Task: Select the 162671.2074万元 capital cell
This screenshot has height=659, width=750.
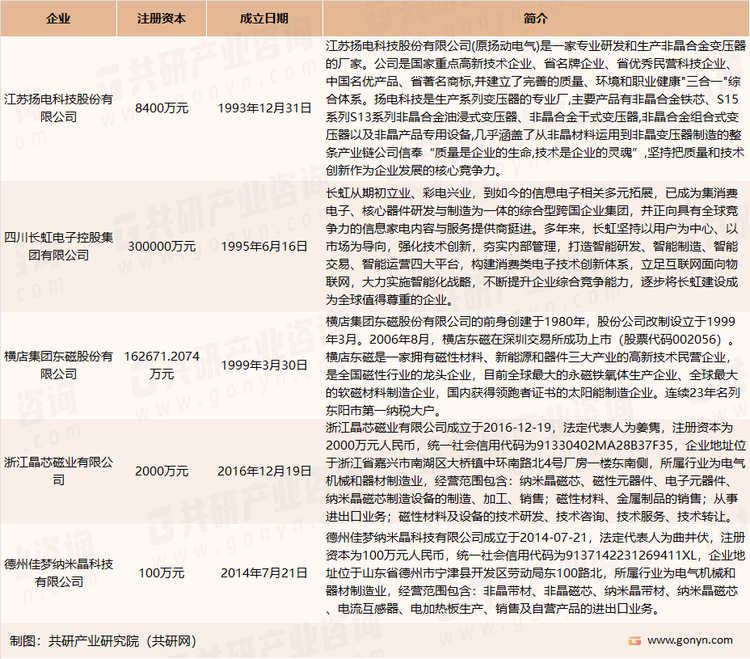Action: [161, 365]
